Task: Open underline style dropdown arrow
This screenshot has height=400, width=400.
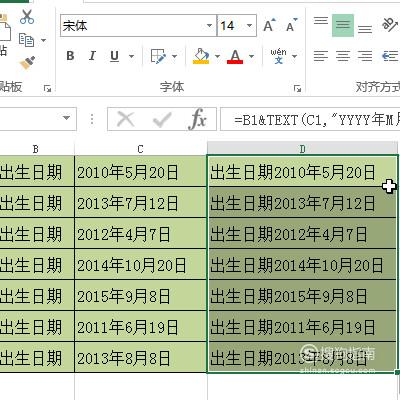Action: click(131, 56)
